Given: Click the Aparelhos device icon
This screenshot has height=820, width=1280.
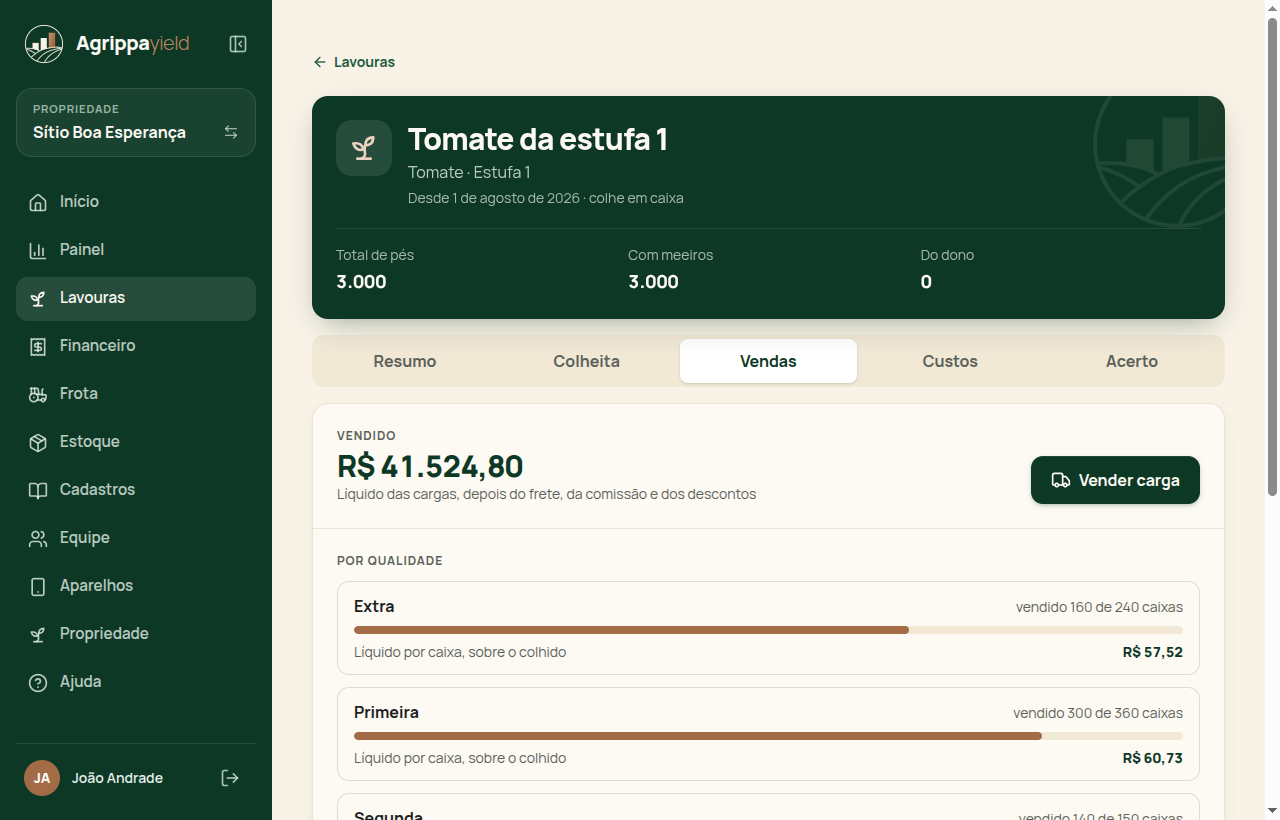Looking at the screenshot, I should 38,586.
